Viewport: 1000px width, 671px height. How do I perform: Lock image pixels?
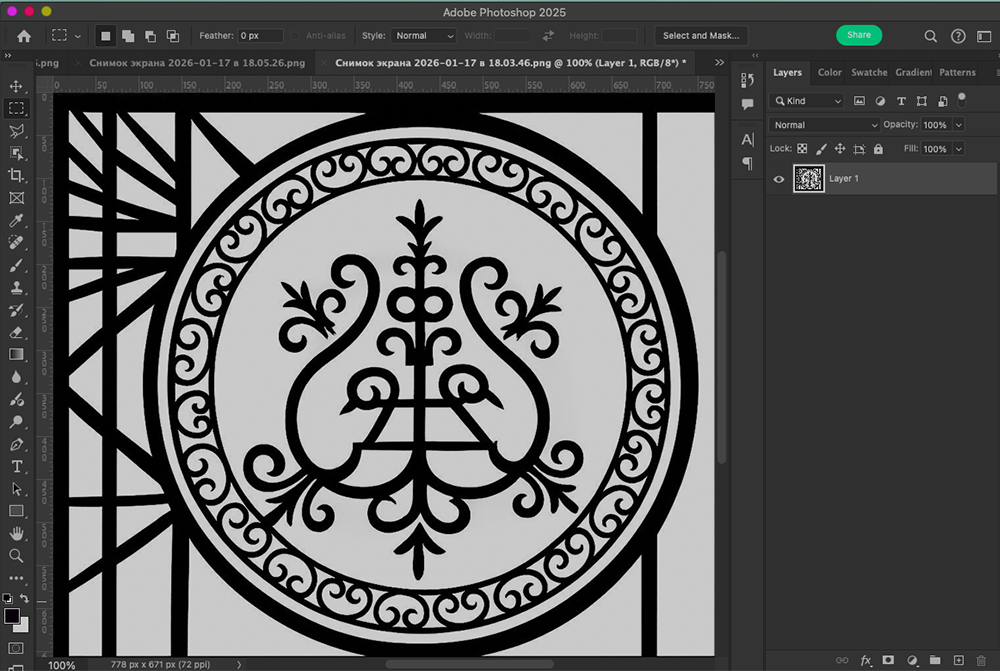[821, 149]
